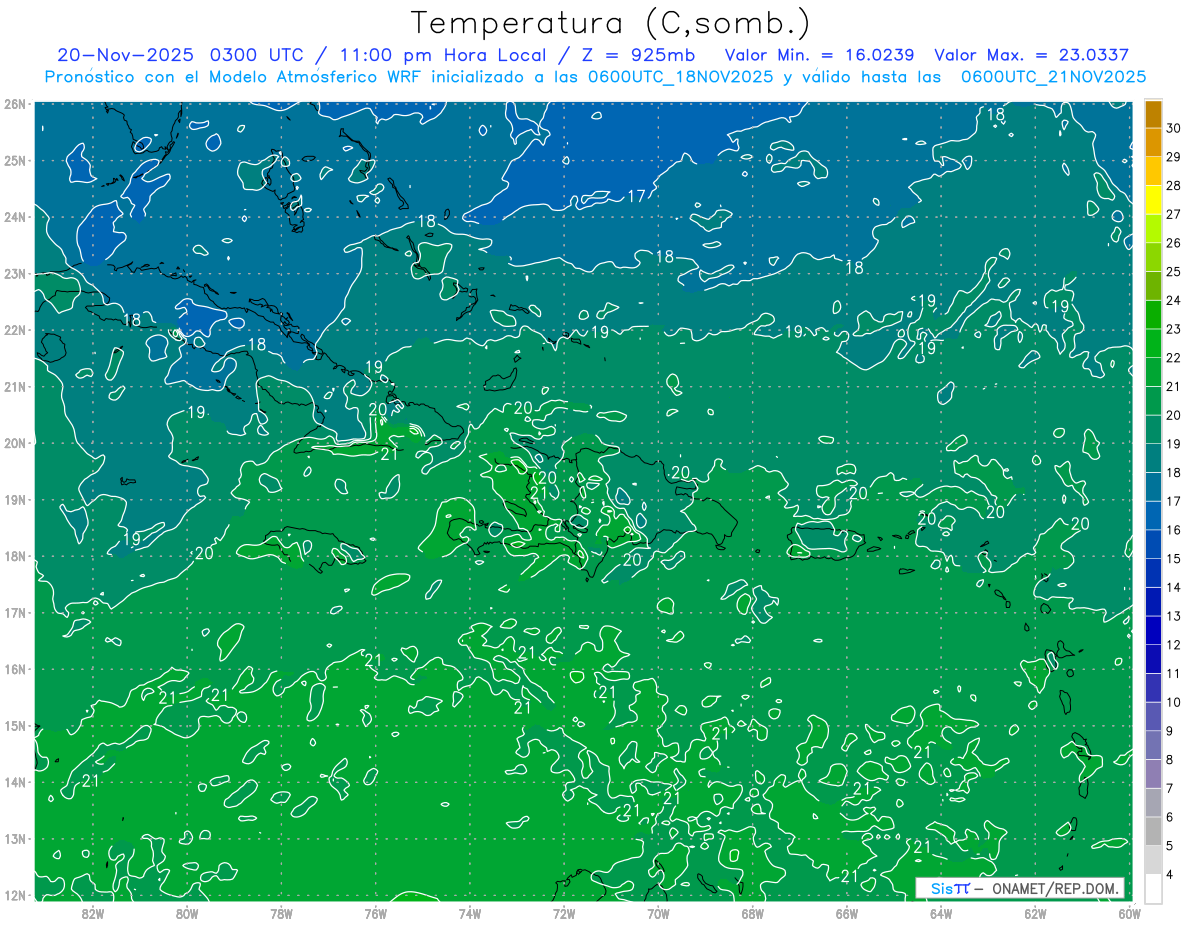Image resolution: width=1200 pixels, height=927 pixels.
Task: Select '0600UTC_18NOV2025' initialization time text
Action: point(680,76)
